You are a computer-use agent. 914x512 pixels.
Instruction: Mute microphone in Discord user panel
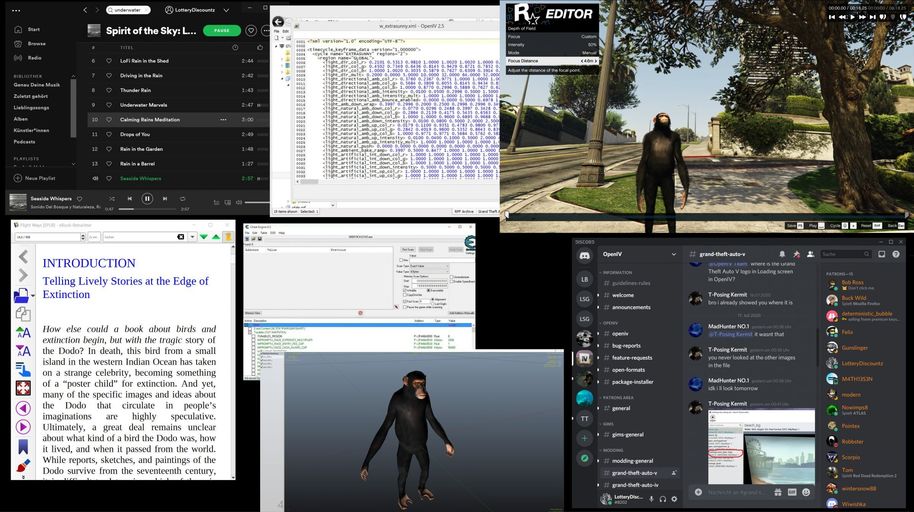tap(650, 498)
